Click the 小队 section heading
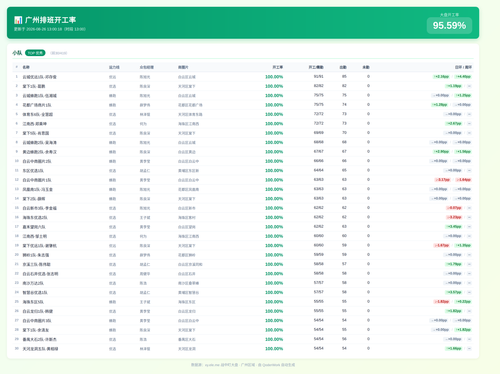Image resolution: width=500 pixels, height=374 pixels. 17,53
